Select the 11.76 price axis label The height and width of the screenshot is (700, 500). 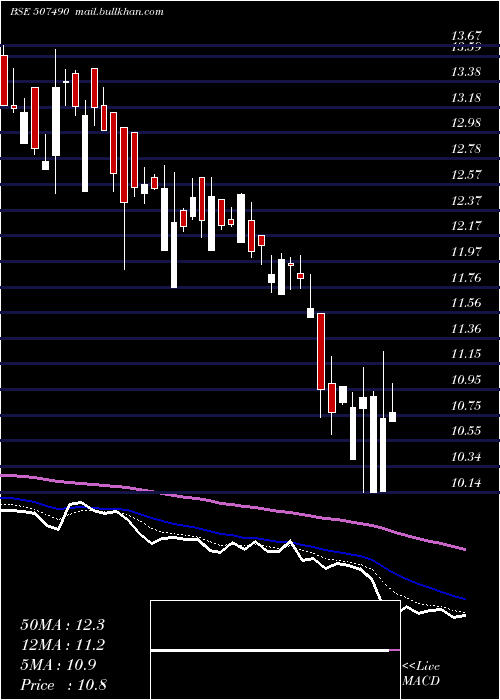click(466, 278)
